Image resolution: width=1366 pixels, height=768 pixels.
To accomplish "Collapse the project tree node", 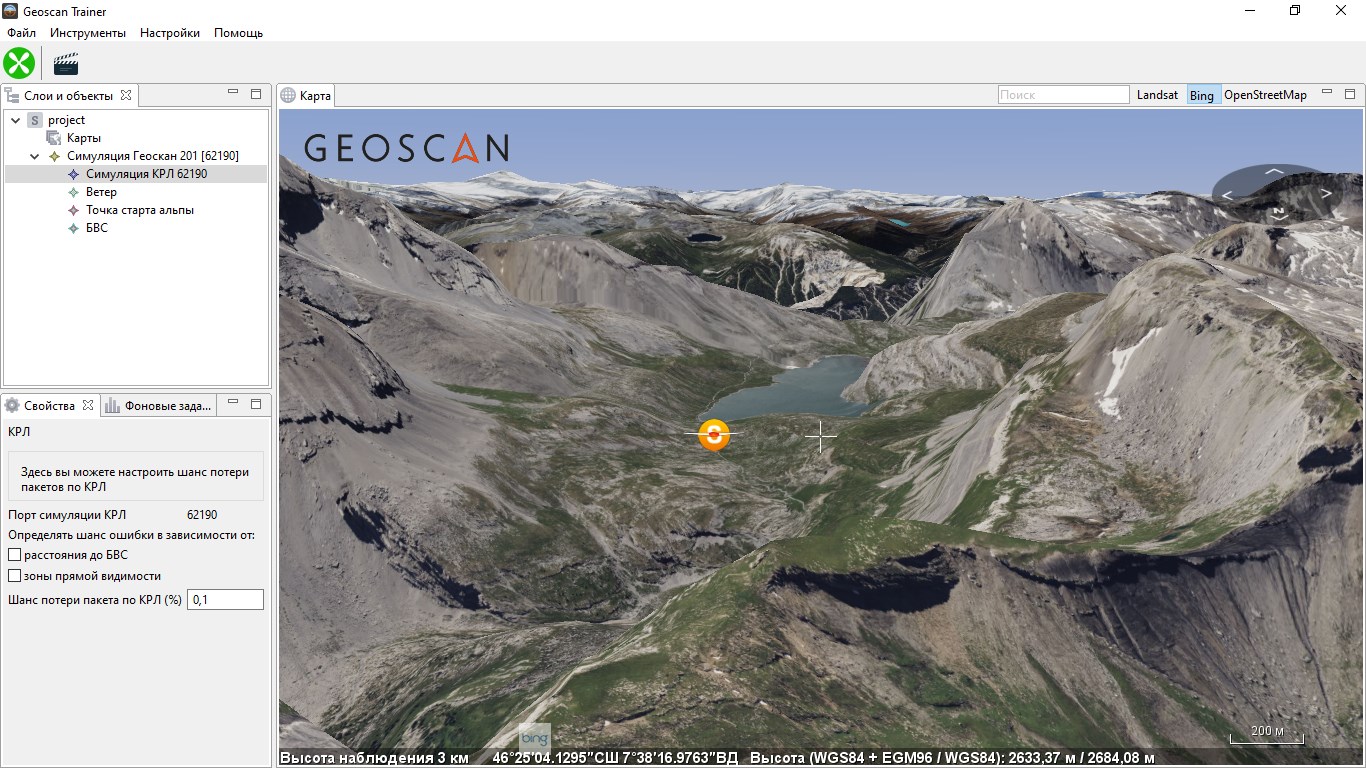I will coord(16,120).
